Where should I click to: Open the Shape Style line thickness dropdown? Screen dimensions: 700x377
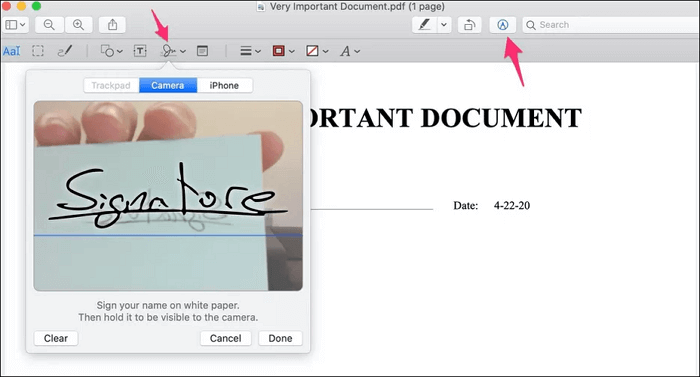(250, 51)
